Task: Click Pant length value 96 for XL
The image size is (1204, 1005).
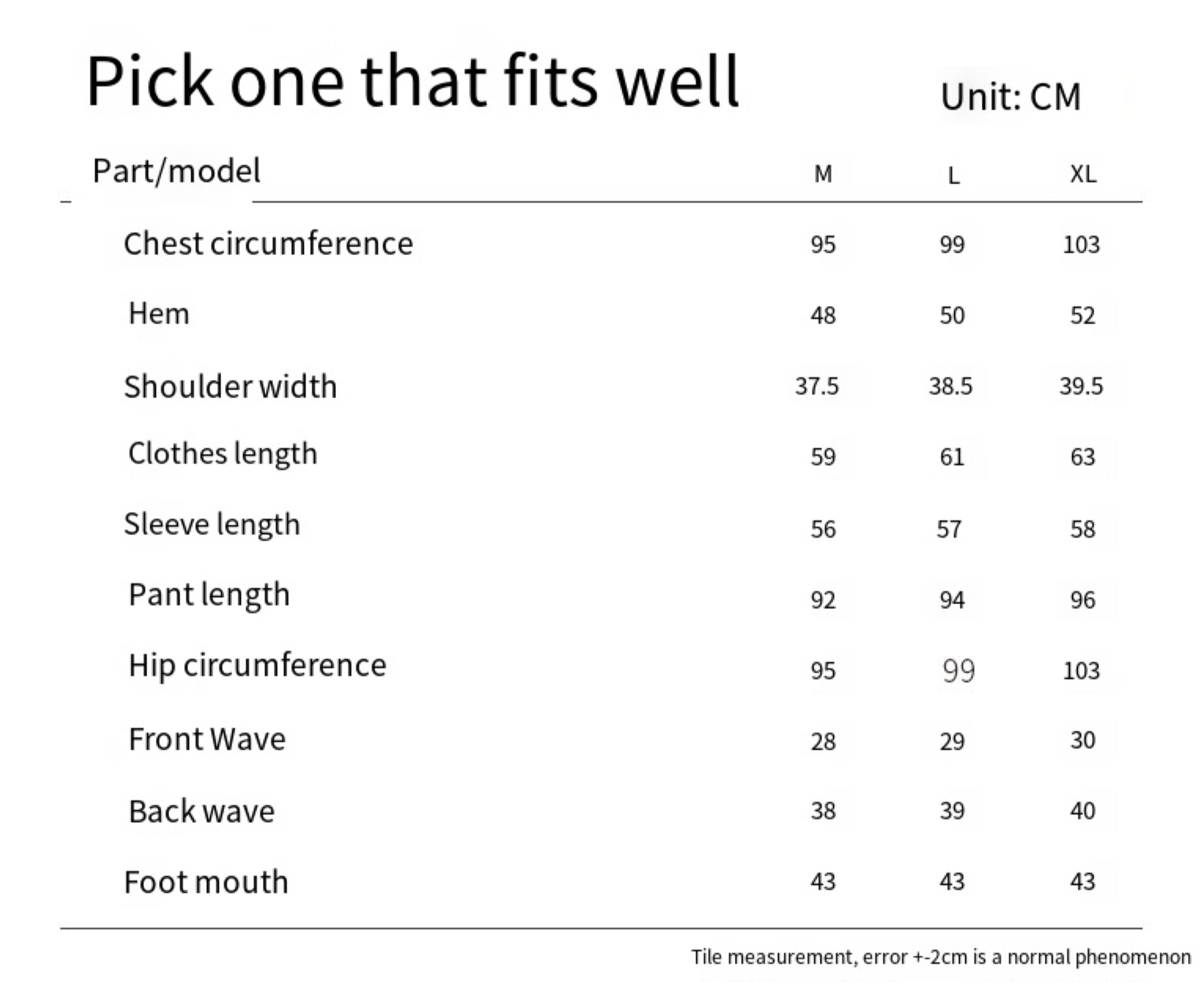Action: pyautogui.click(x=1082, y=600)
